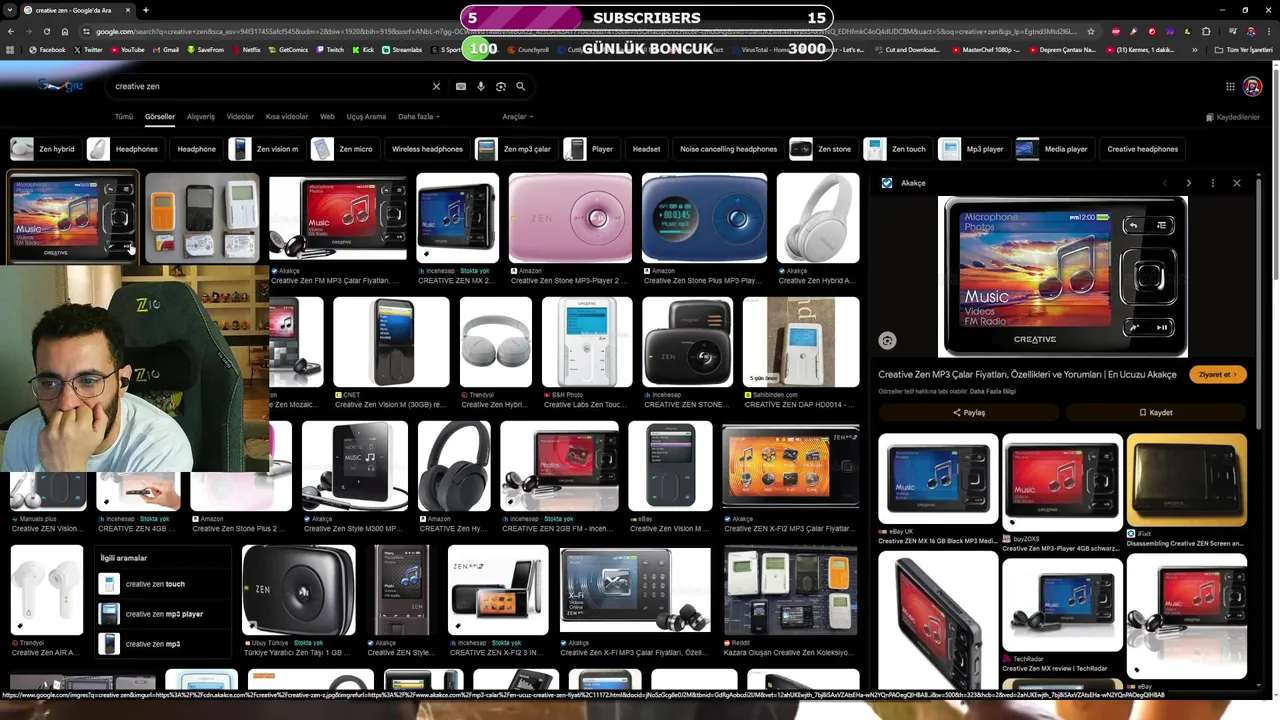Image resolution: width=1280 pixels, height=720 pixels.
Task: Go to next image in preview panel
Action: [x=1188, y=183]
